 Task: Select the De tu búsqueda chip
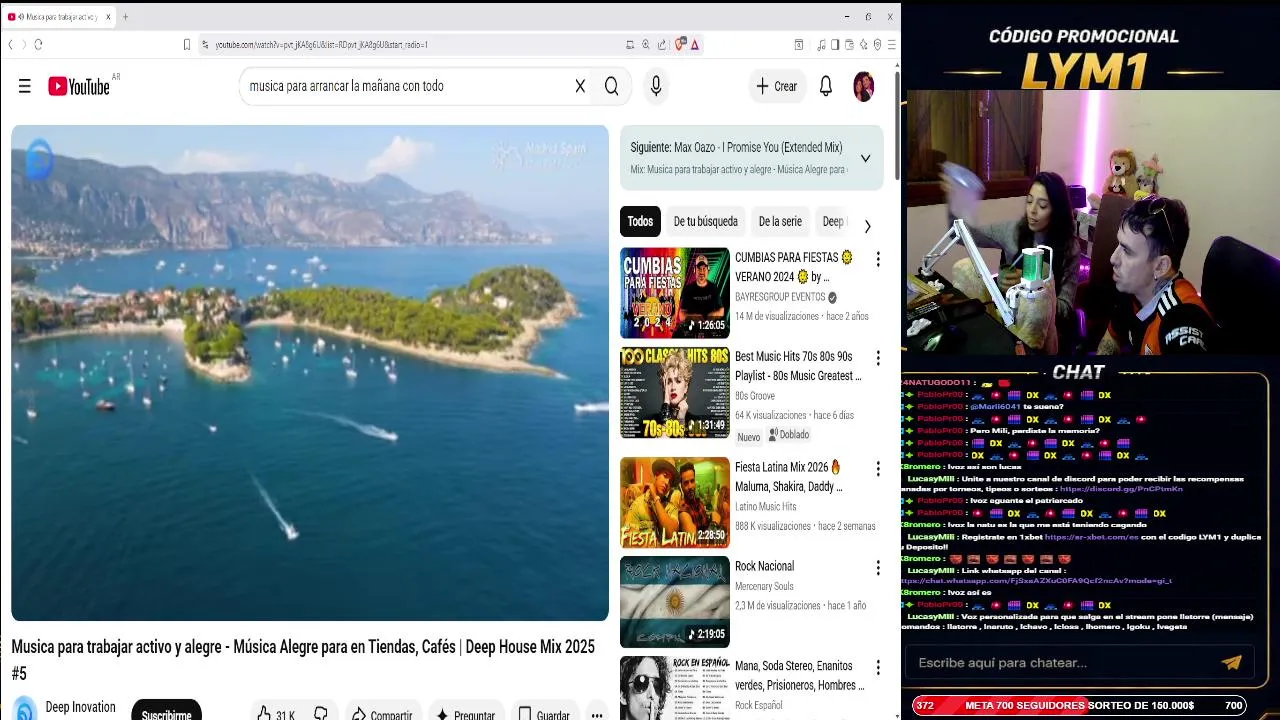tap(705, 222)
